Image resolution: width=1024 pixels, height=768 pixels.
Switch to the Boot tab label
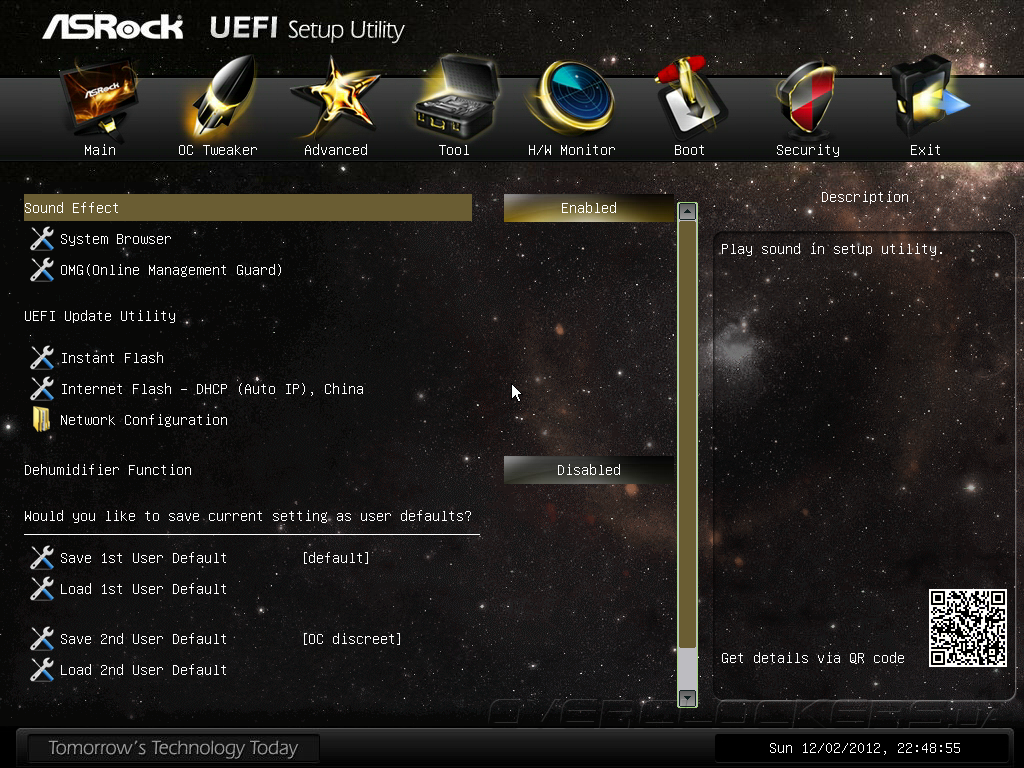click(x=689, y=150)
